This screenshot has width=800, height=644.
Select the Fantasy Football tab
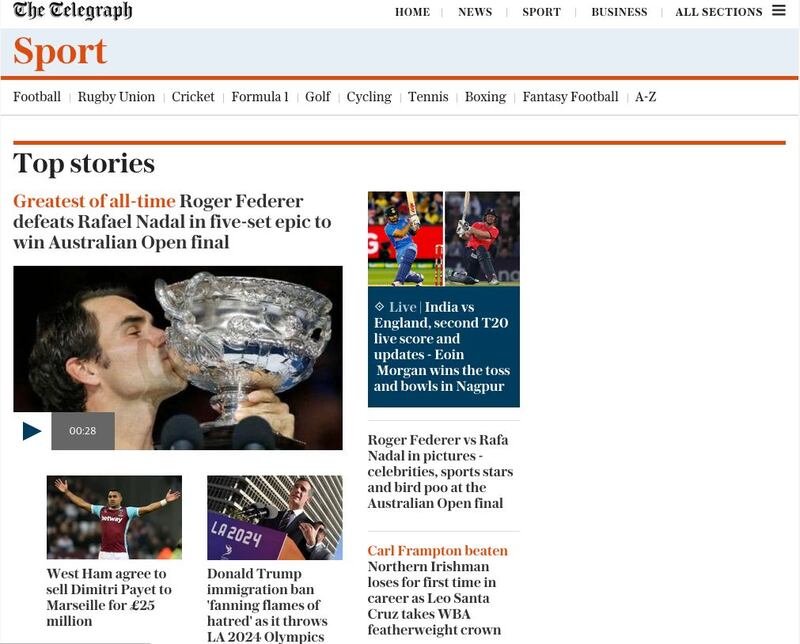click(x=570, y=97)
